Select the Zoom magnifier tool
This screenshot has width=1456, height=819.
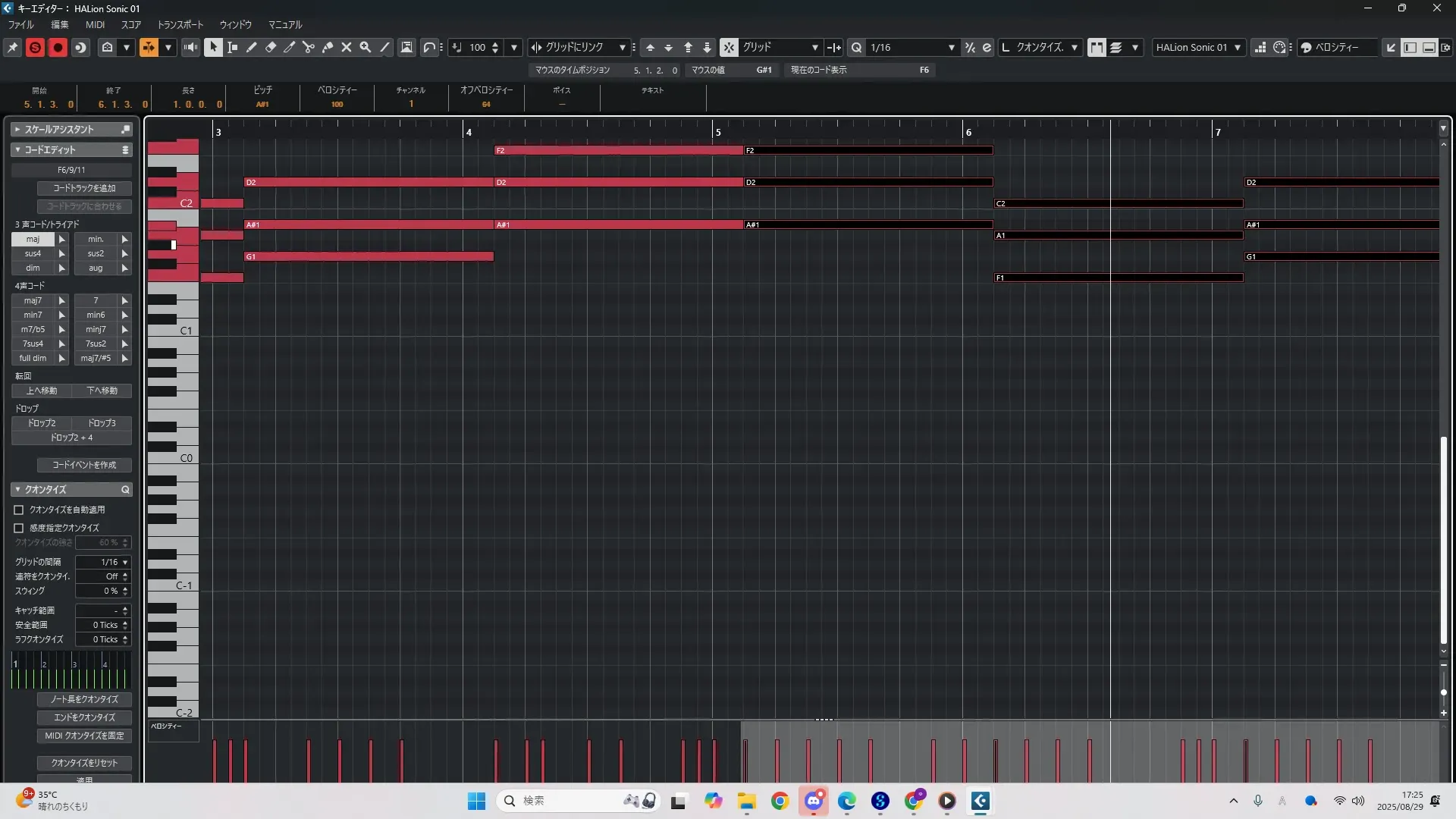pos(366,47)
